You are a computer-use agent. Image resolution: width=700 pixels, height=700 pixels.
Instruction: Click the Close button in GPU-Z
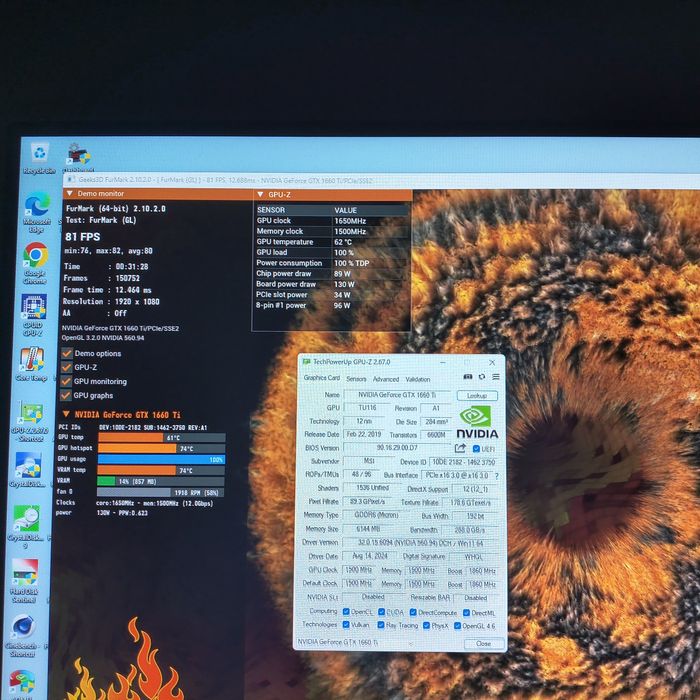coord(483,643)
